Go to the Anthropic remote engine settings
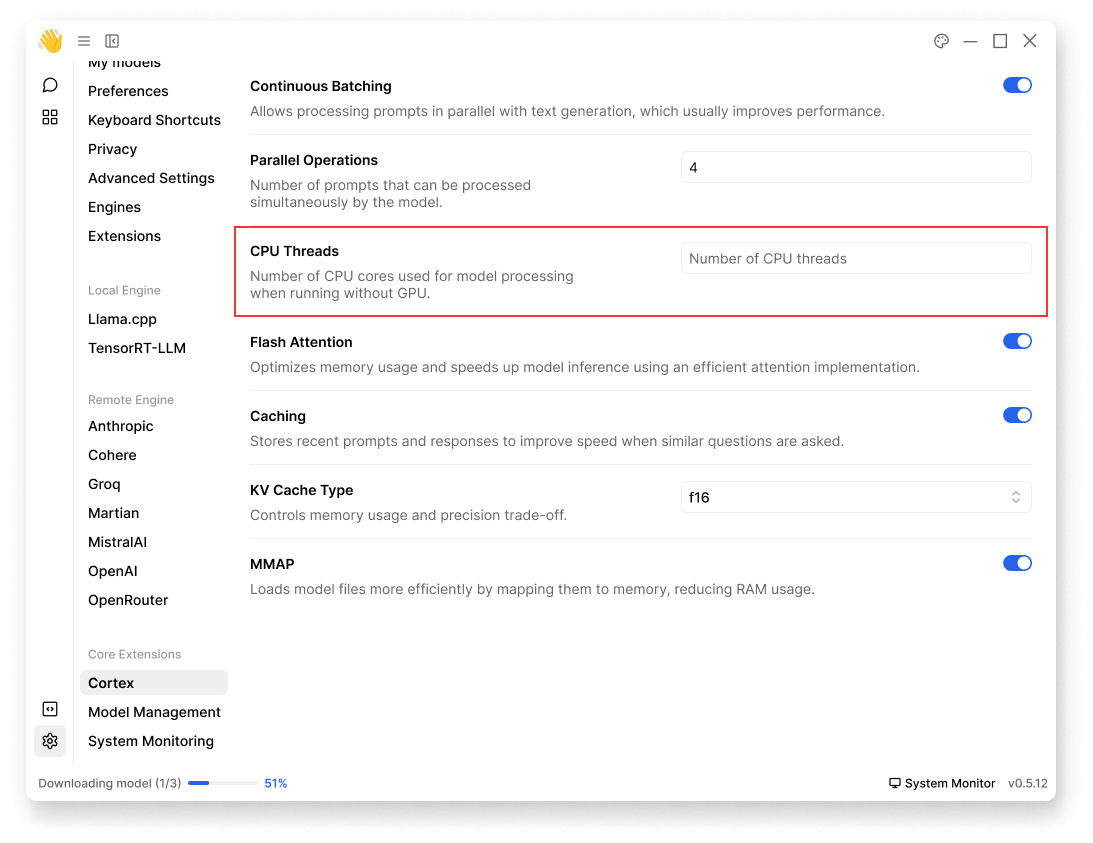 [x=121, y=426]
